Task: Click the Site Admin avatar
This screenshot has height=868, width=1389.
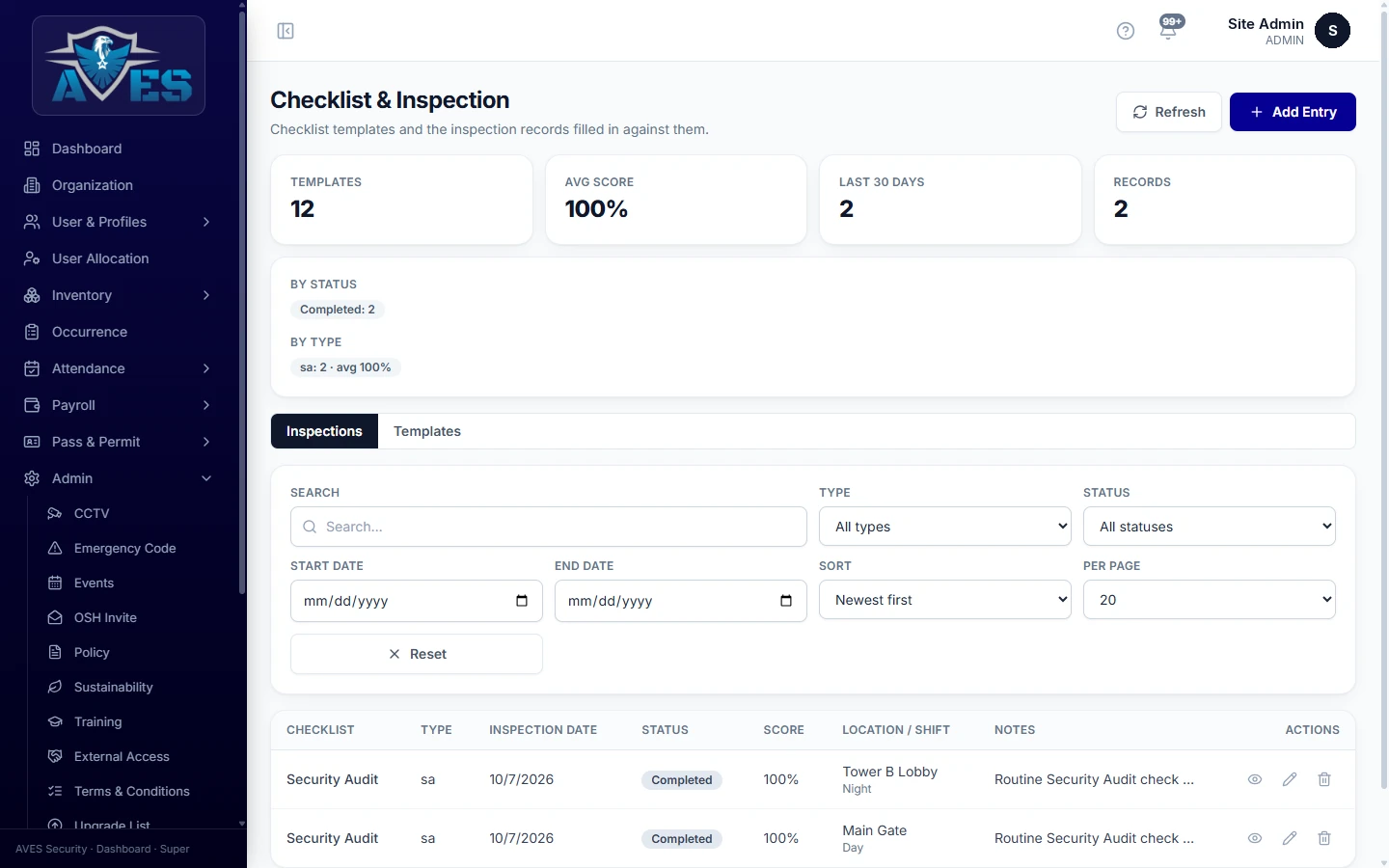Action: 1332,31
